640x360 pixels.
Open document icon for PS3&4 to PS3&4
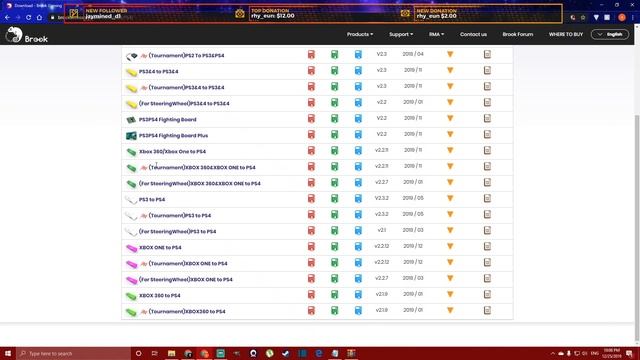coord(487,70)
